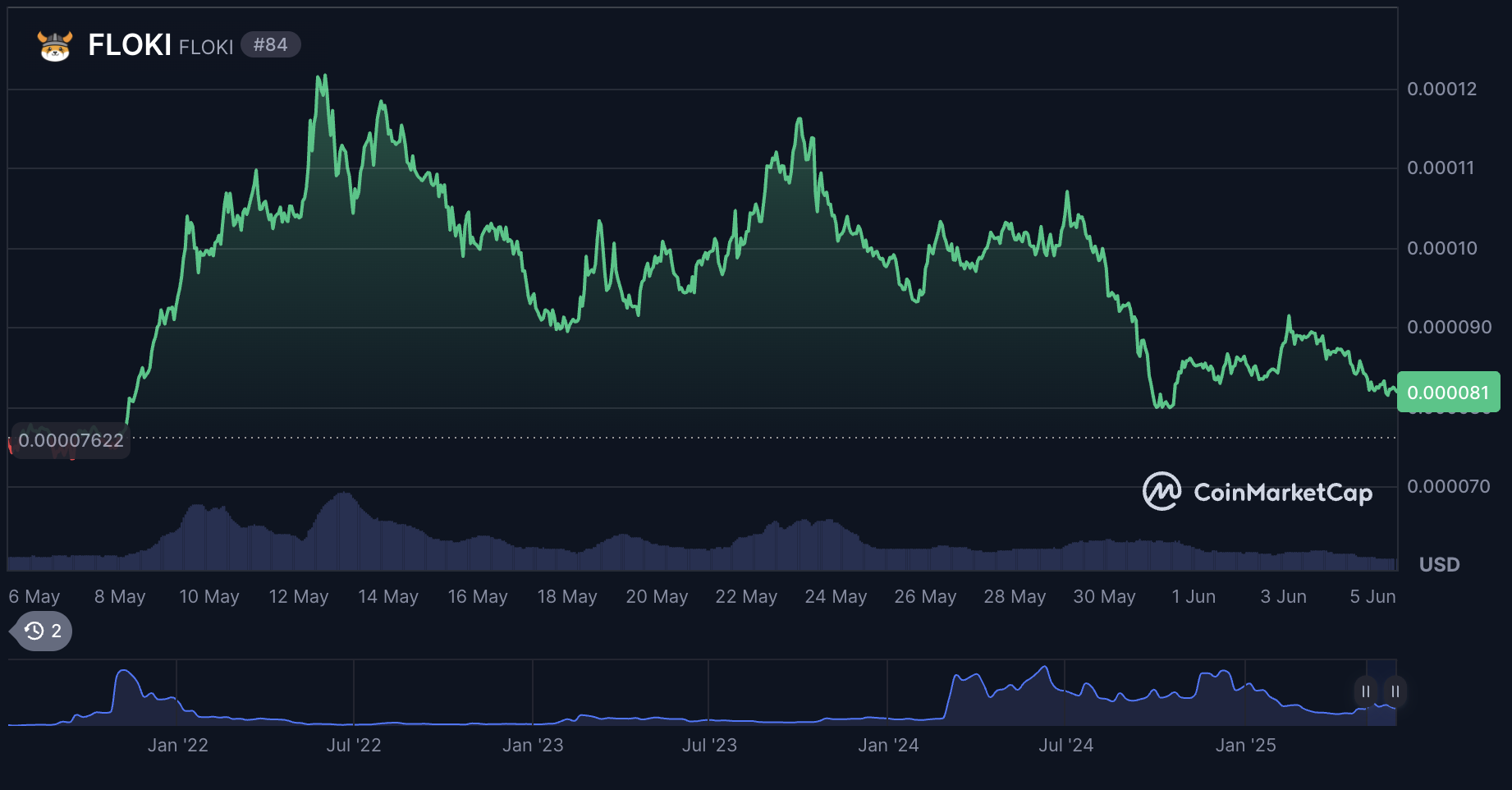The width and height of the screenshot is (1512, 790).
Task: Click the CoinMarketCap wordmark link
Action: 1283,493
